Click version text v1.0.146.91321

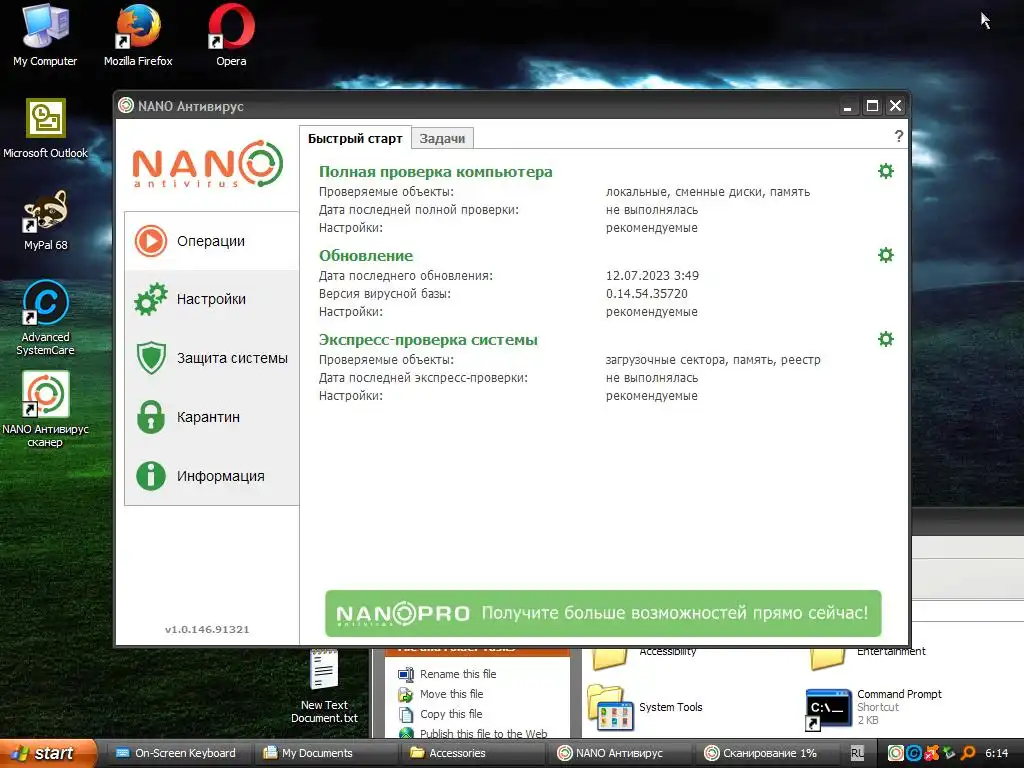point(207,630)
